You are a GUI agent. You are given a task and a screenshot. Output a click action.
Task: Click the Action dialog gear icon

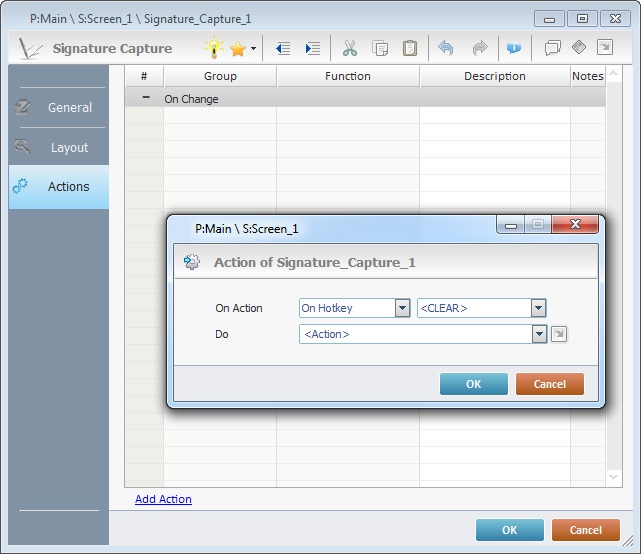coord(191,262)
